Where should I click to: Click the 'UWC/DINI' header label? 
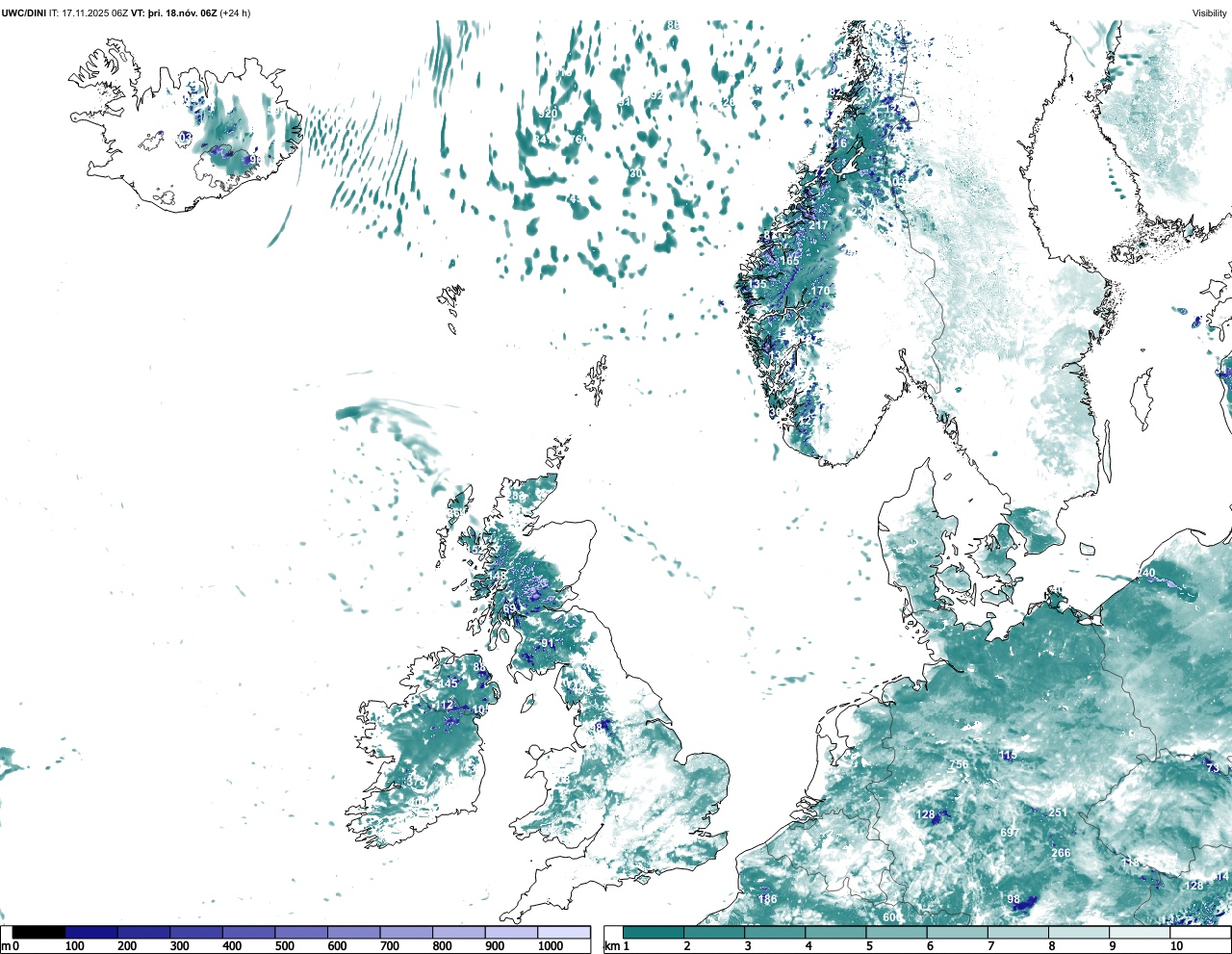[23, 13]
